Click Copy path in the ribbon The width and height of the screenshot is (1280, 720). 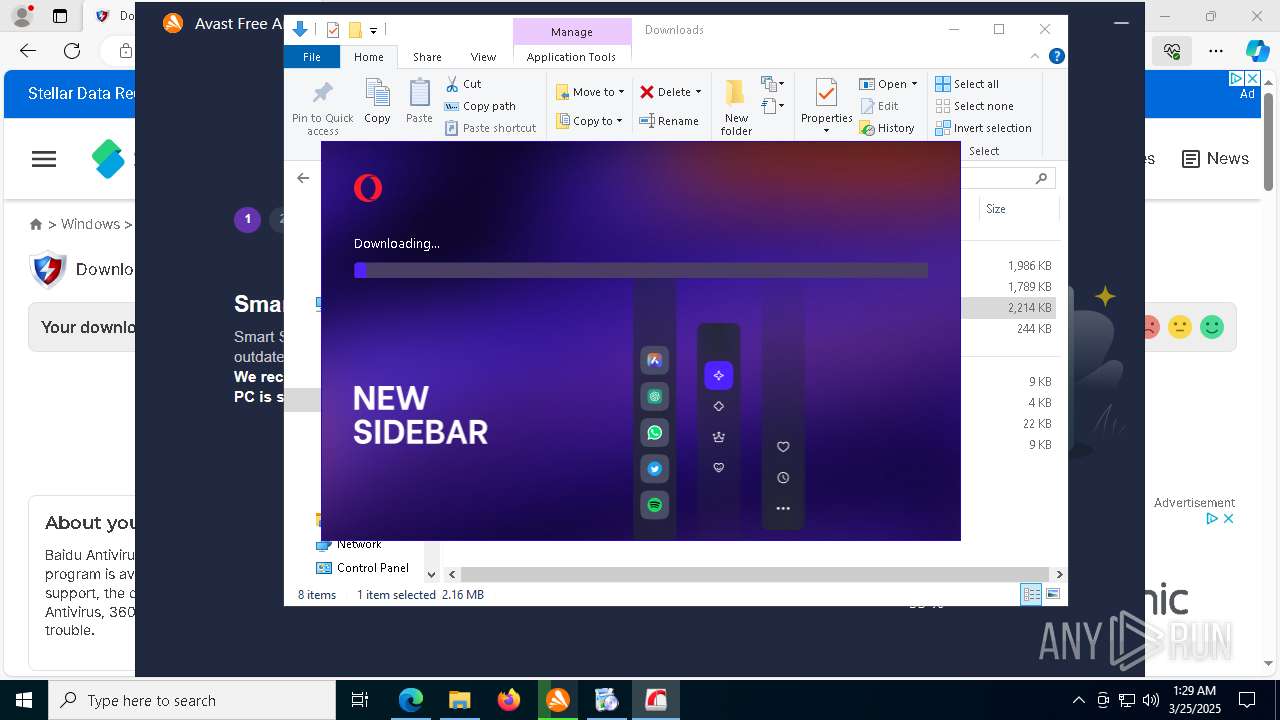click(480, 106)
